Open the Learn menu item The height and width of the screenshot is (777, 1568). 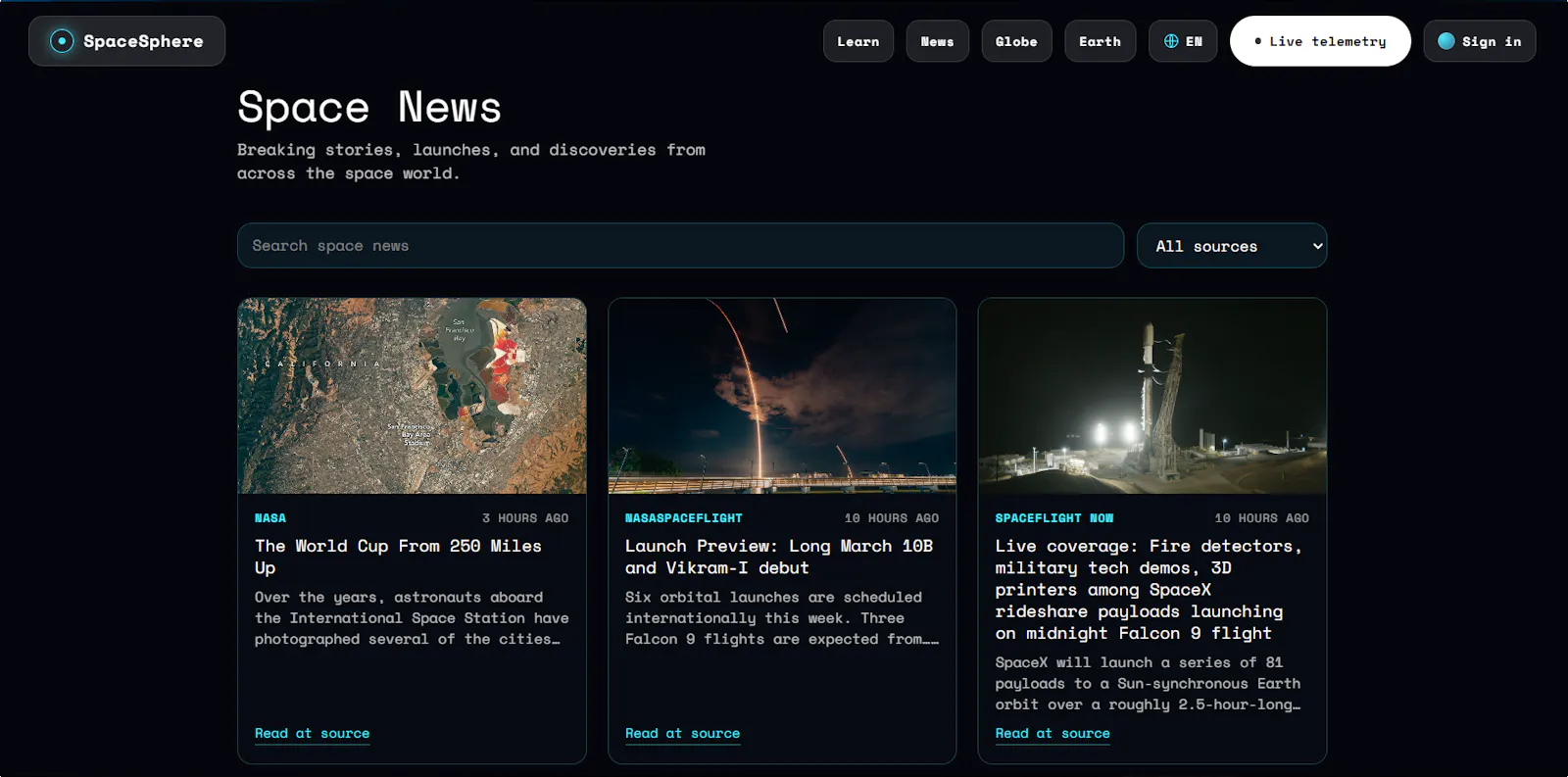click(x=858, y=41)
